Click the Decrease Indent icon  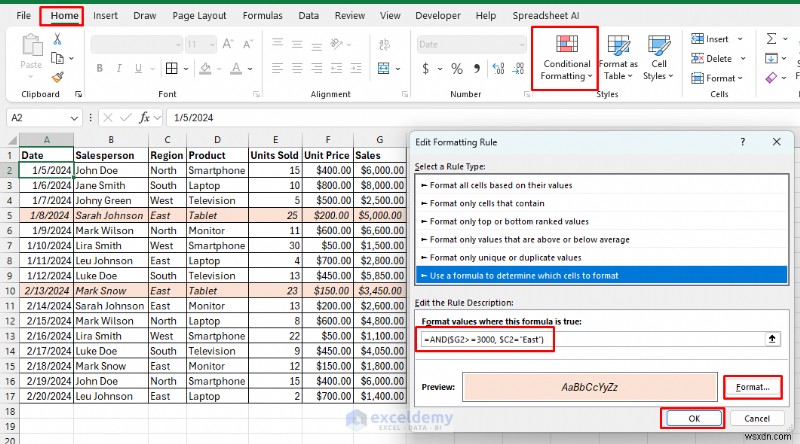[337, 68]
